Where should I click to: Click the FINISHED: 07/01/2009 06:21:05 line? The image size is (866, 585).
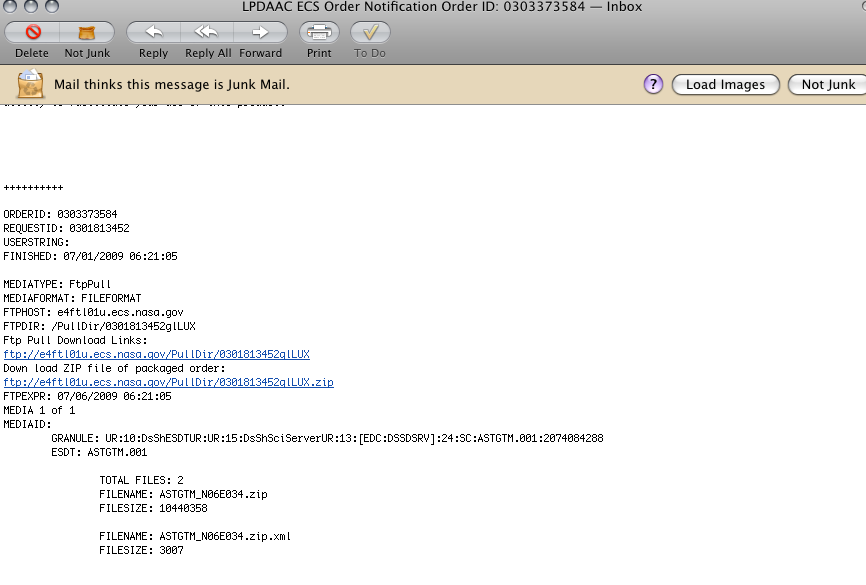pos(90,256)
